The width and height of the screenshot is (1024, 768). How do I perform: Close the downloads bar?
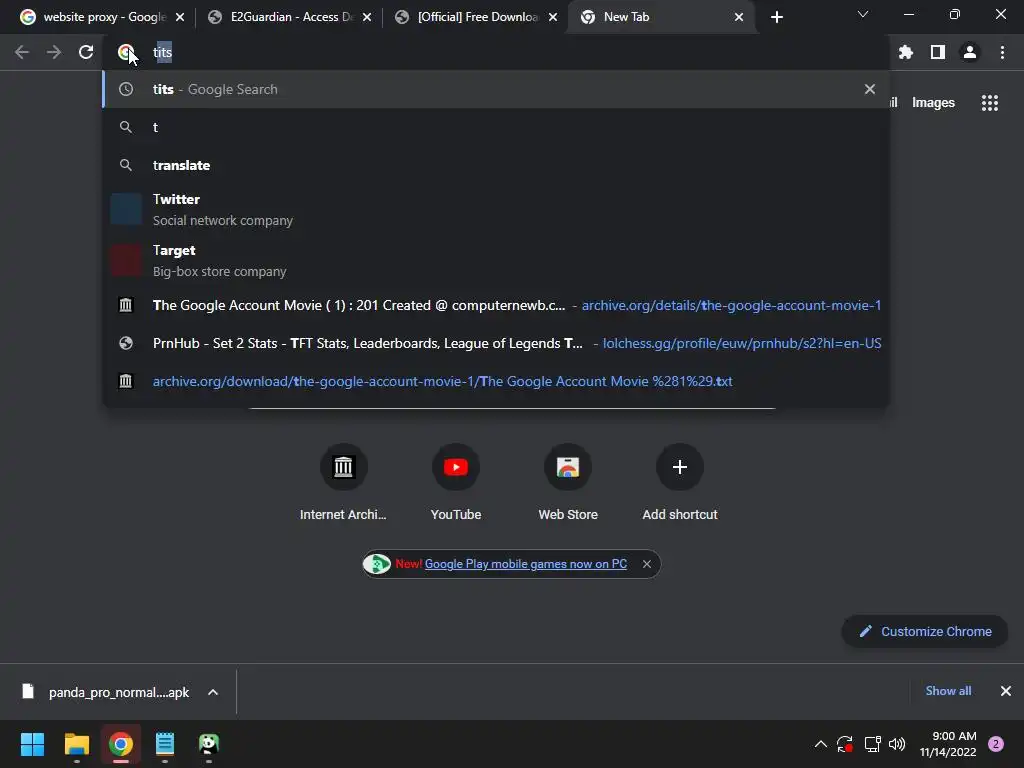[1006, 691]
